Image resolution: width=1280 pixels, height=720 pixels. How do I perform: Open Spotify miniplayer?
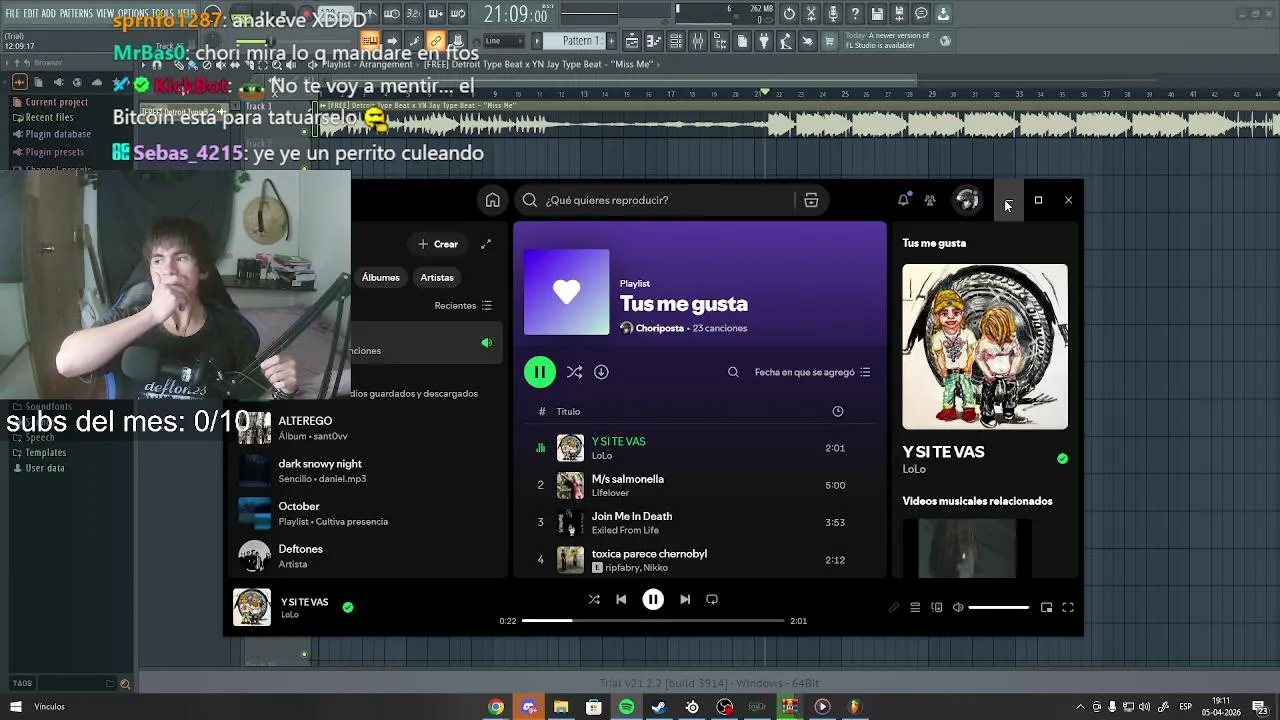pos(1046,607)
